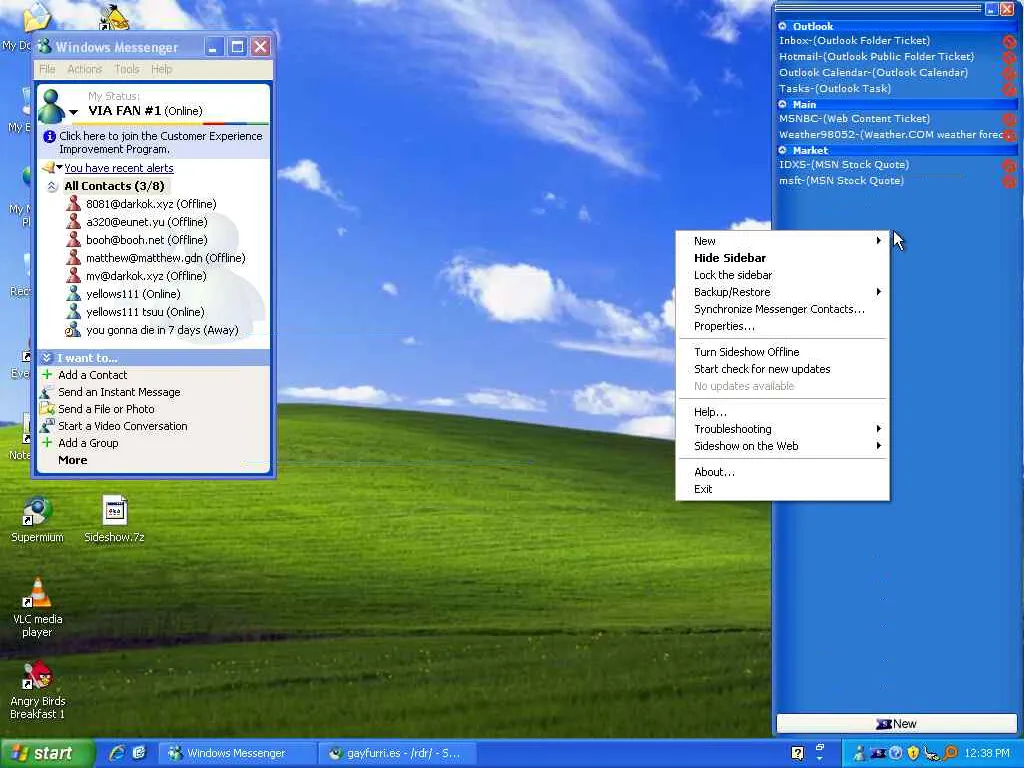Click the red icon beside Inbox ticket
Image resolution: width=1024 pixels, height=768 pixels.
click(1009, 42)
